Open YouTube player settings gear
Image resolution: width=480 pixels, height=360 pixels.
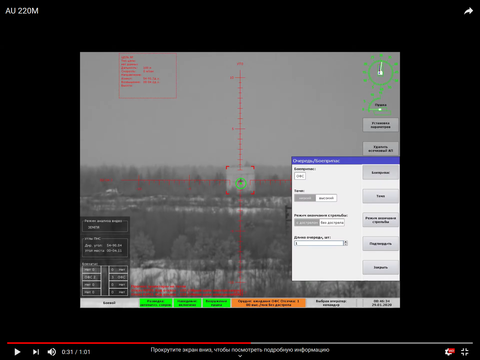click(450, 351)
